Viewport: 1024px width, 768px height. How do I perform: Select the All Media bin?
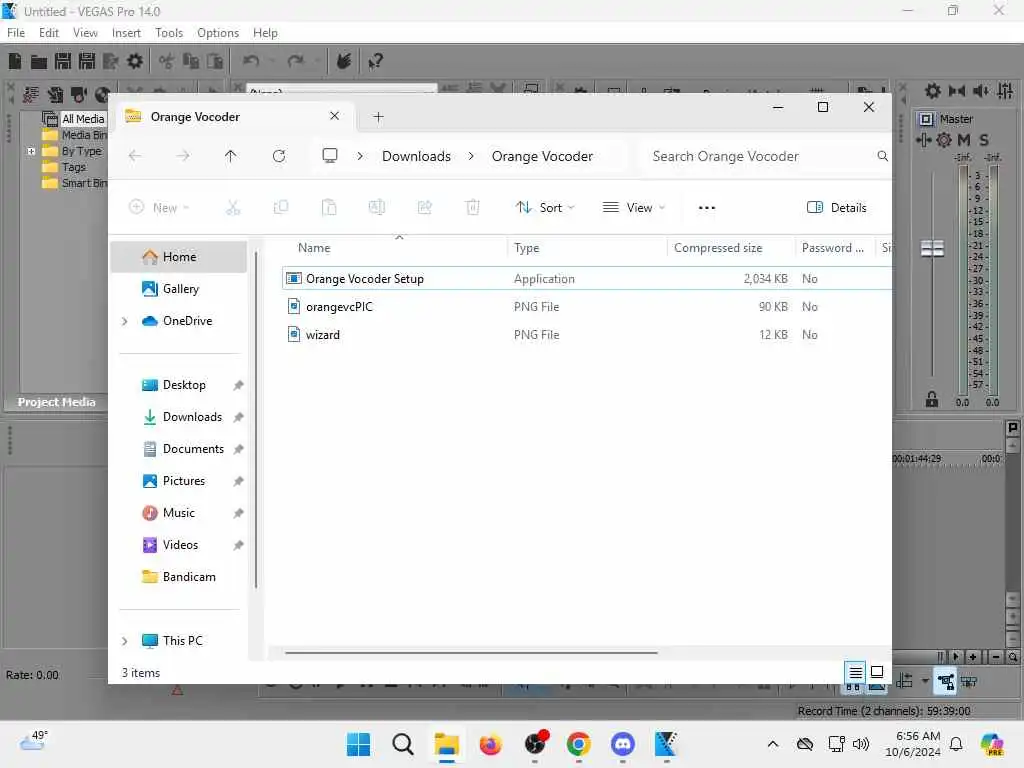[x=74, y=119]
